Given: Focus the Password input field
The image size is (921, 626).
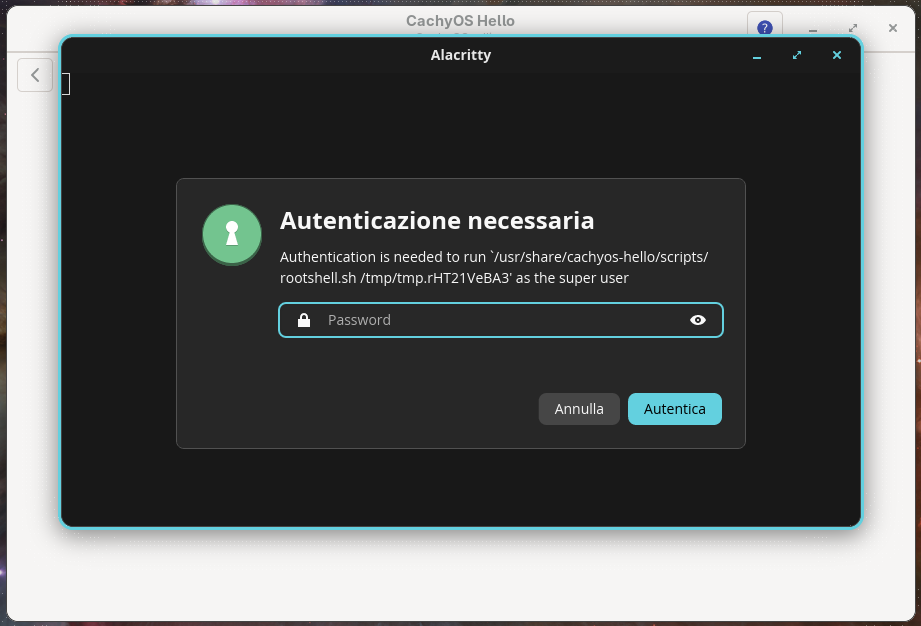Looking at the screenshot, I should click(501, 320).
